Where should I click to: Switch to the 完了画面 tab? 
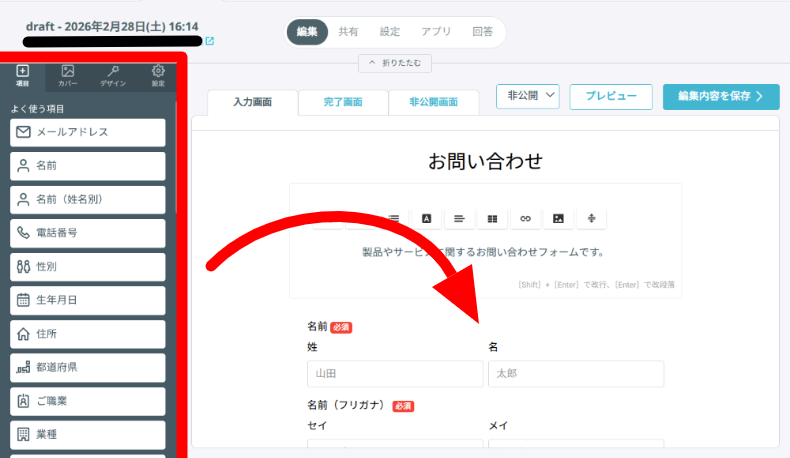343,102
